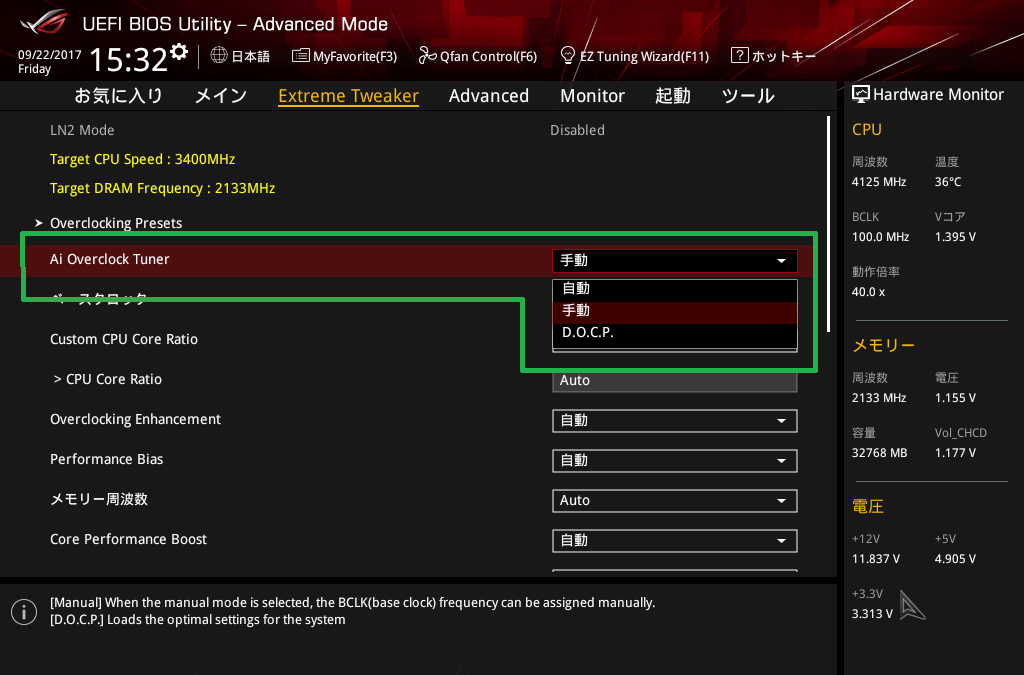Image resolution: width=1024 pixels, height=675 pixels.
Task: Click the EZ Tuning Wizard bulb icon
Action: point(568,55)
